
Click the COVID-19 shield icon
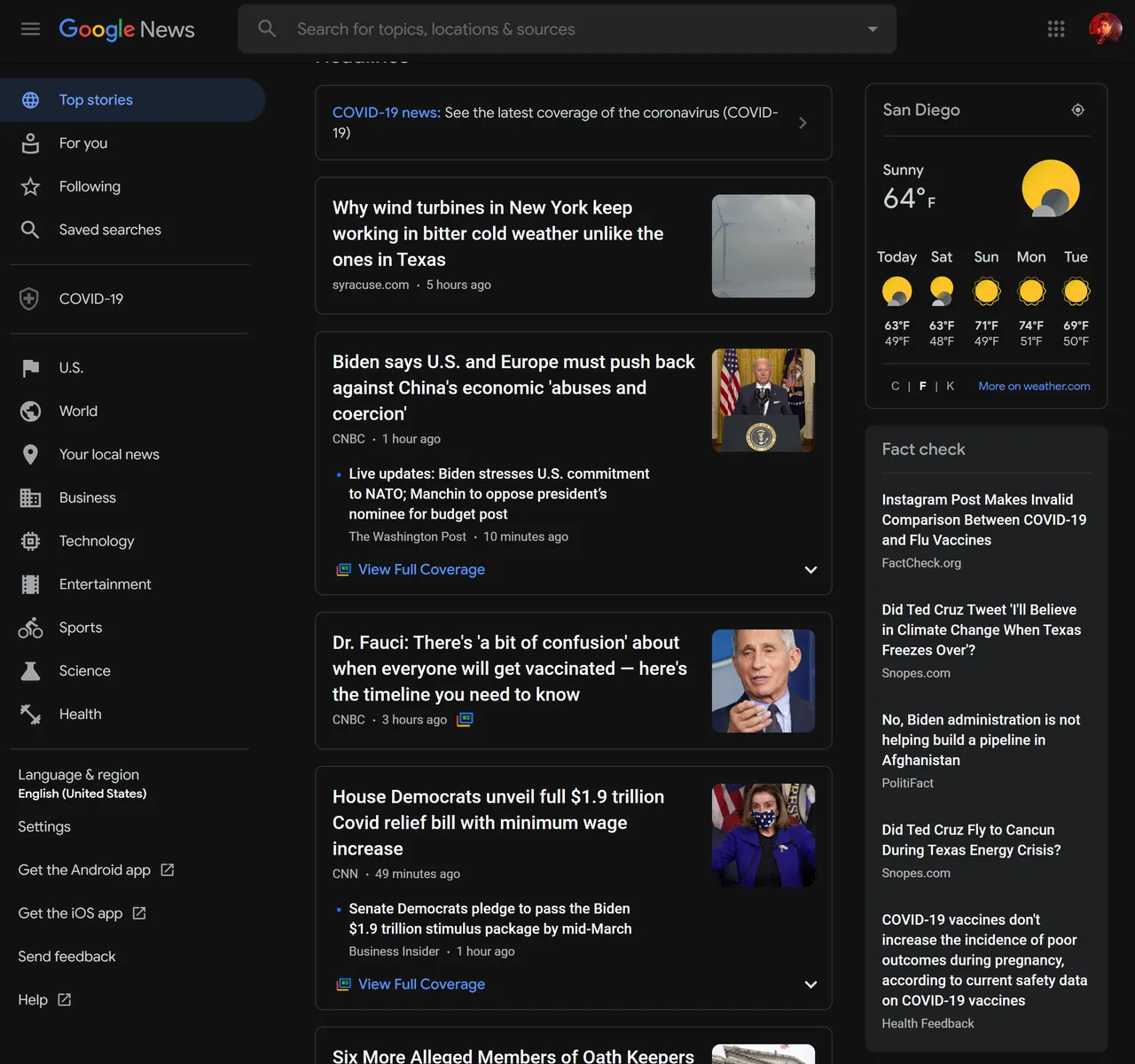click(29, 299)
